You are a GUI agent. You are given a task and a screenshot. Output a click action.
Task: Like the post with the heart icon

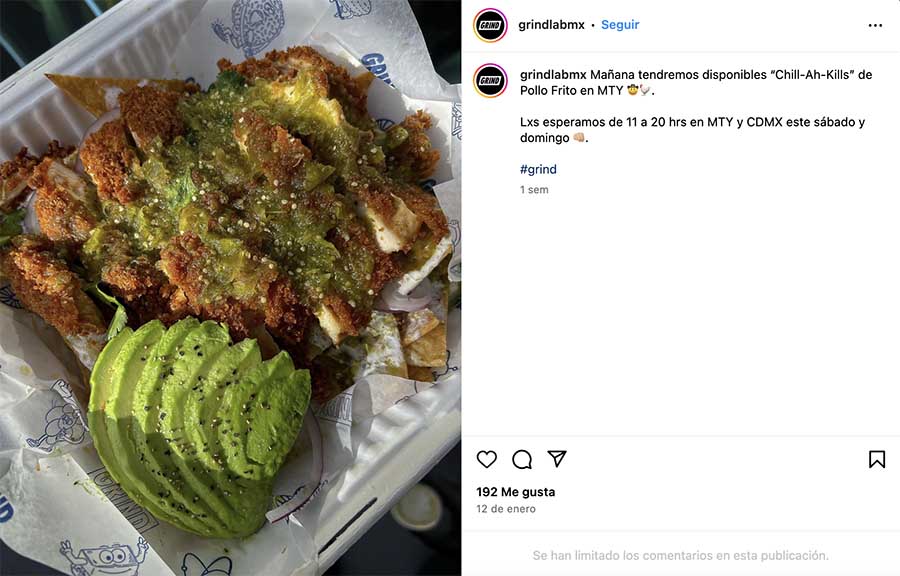point(487,459)
